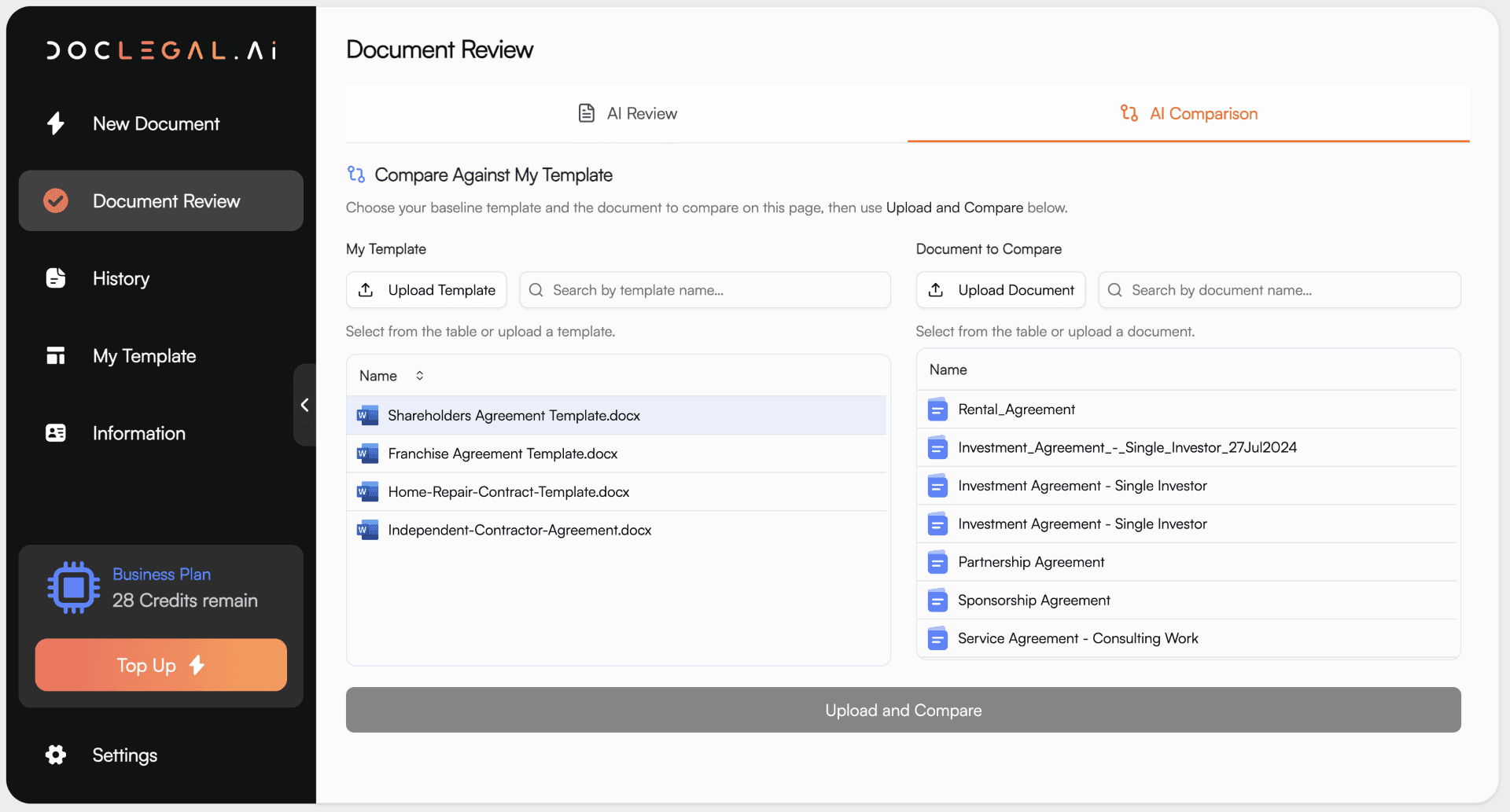Click the Information card icon
Image resolution: width=1510 pixels, height=812 pixels.
click(56, 433)
